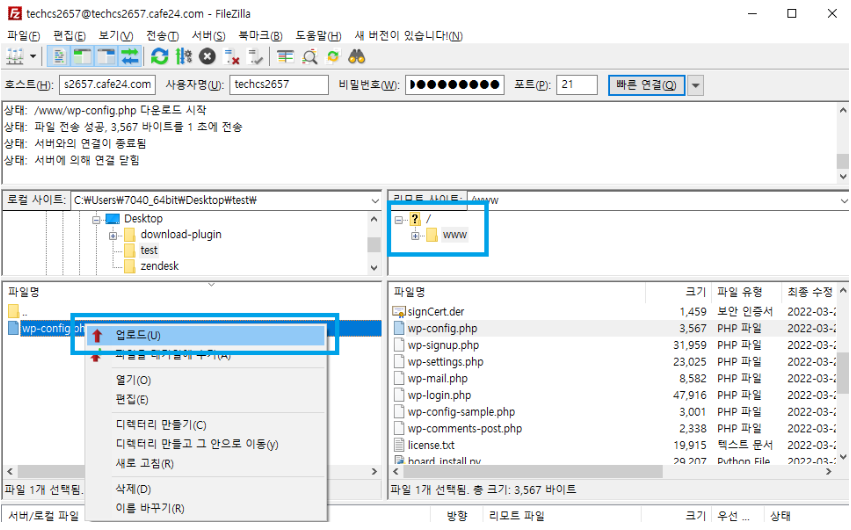Screen dimensions: 851x530
Task: Toggle directory comparison magnifier icon
Action: click(x=309, y=56)
